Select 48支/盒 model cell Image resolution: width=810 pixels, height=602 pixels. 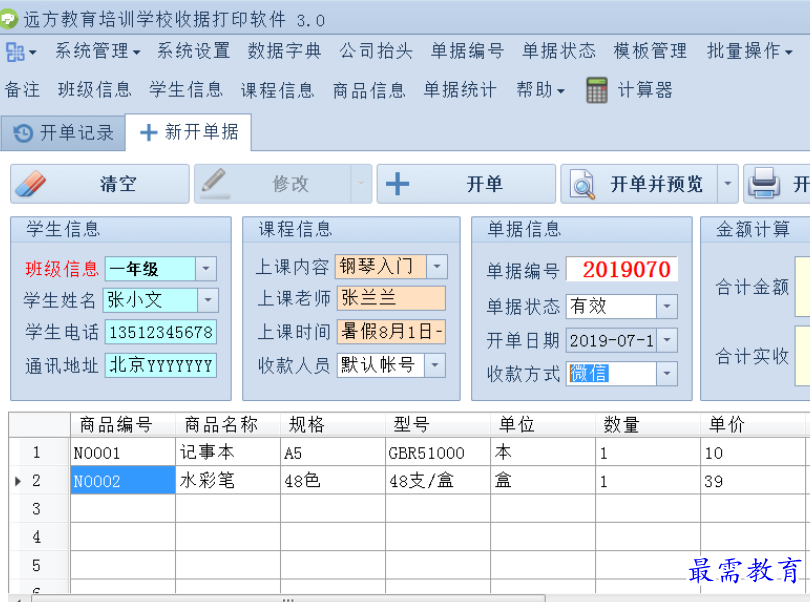[438, 481]
